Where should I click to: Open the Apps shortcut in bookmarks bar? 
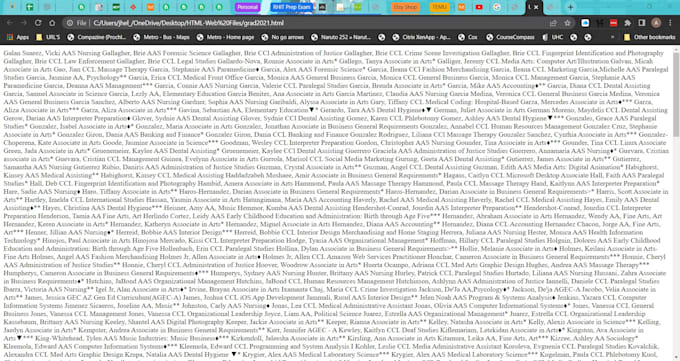(18, 37)
